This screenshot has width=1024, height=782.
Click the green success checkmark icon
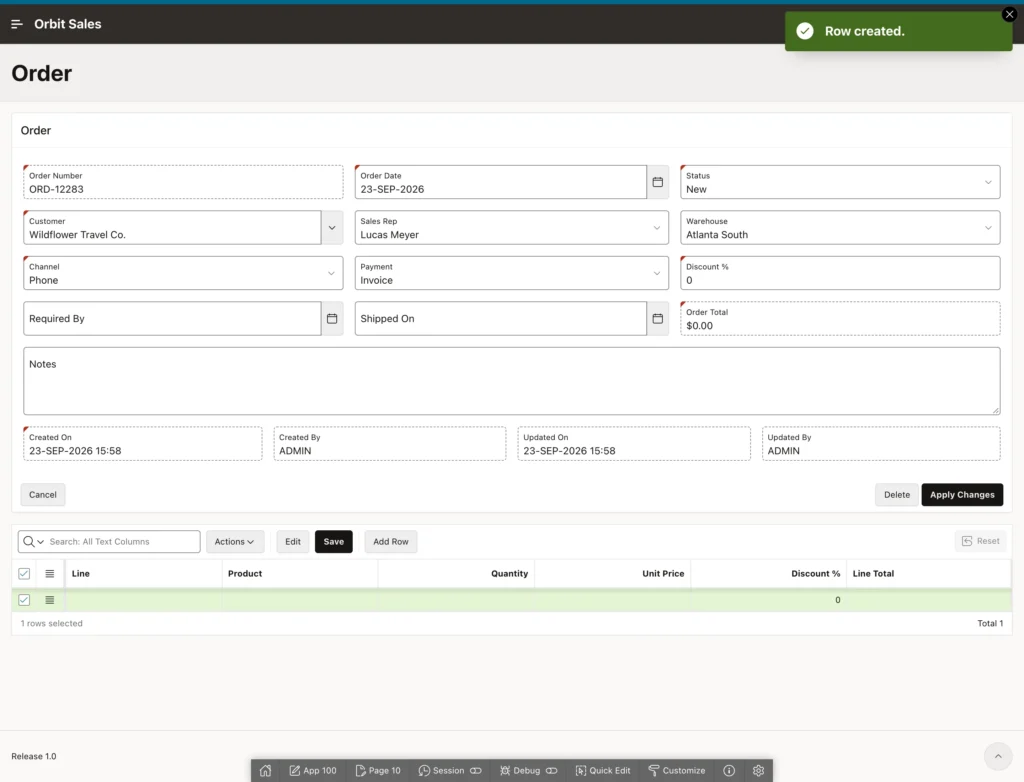pyautogui.click(x=805, y=31)
